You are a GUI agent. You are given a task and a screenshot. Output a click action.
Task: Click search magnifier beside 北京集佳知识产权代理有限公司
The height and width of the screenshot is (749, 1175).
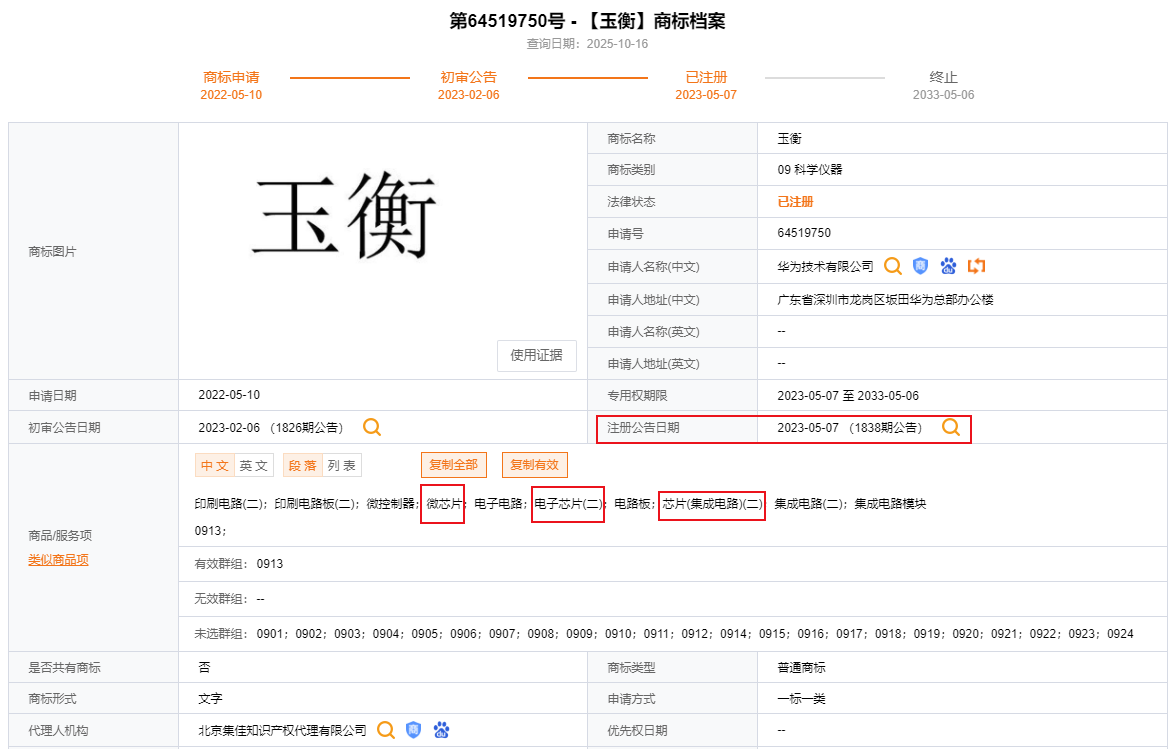tap(386, 730)
